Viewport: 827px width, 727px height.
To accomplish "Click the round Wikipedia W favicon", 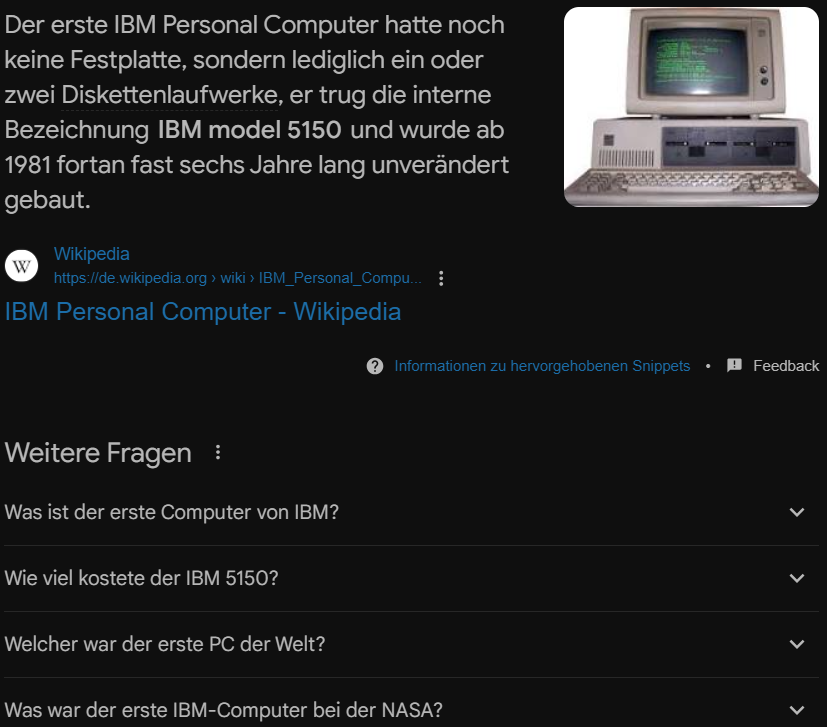I will pyautogui.click(x=22, y=266).
